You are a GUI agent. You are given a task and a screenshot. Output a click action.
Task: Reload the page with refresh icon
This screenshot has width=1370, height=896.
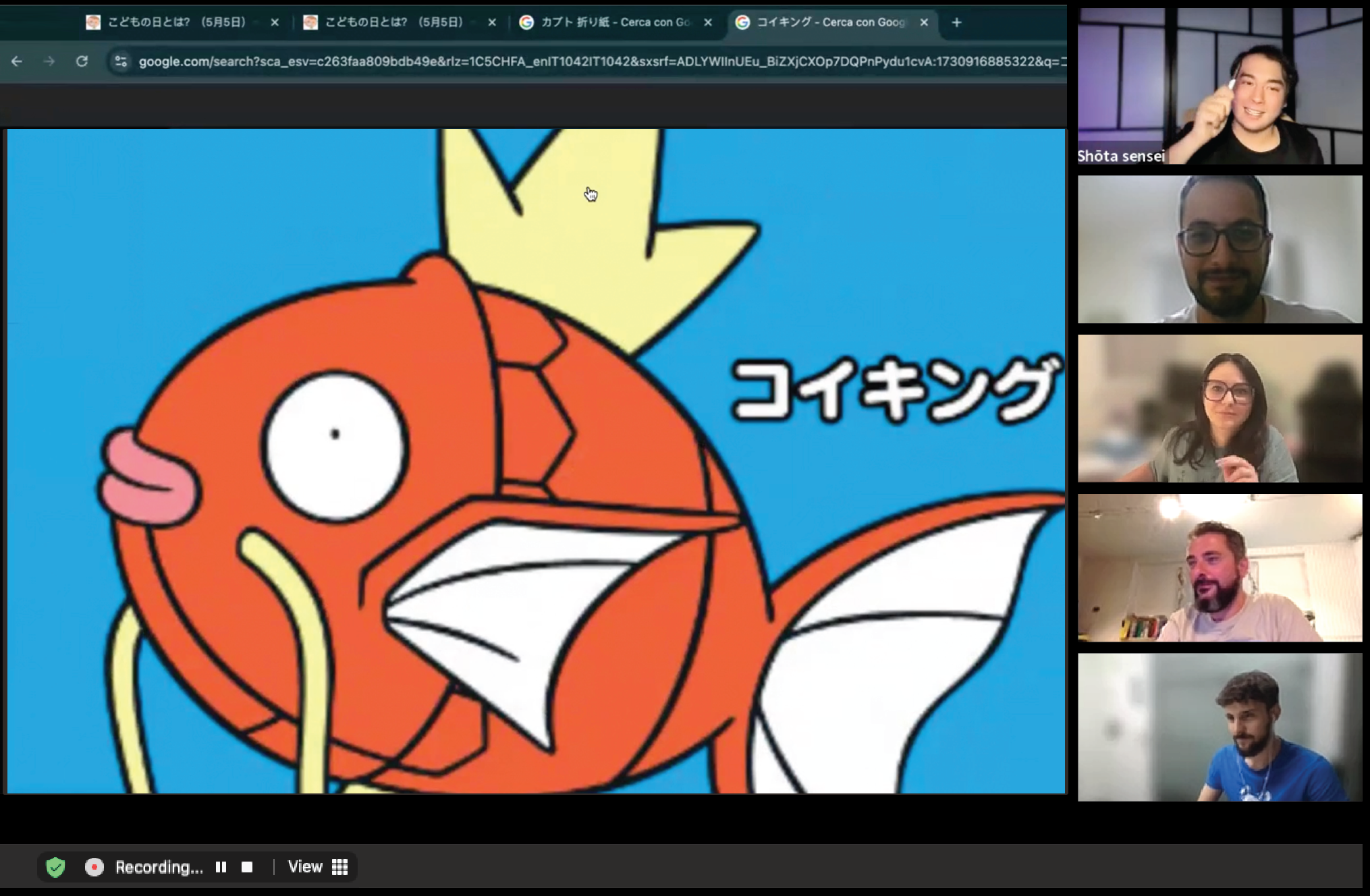tap(82, 61)
